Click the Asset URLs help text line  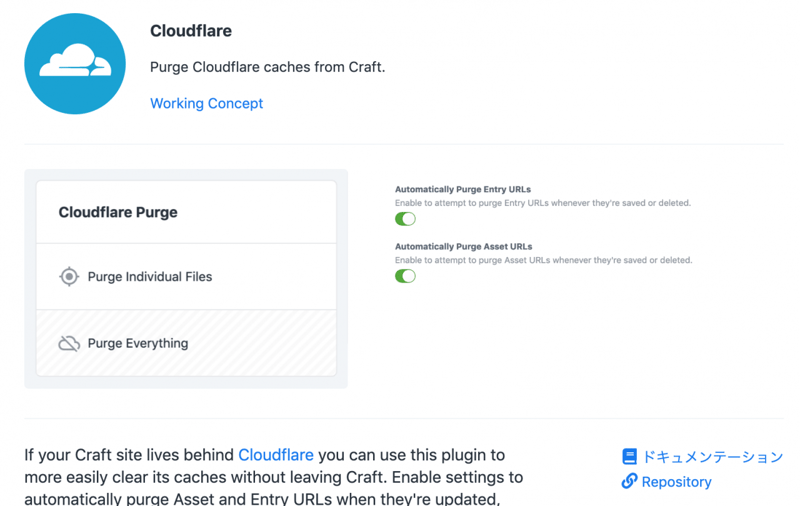(x=543, y=260)
